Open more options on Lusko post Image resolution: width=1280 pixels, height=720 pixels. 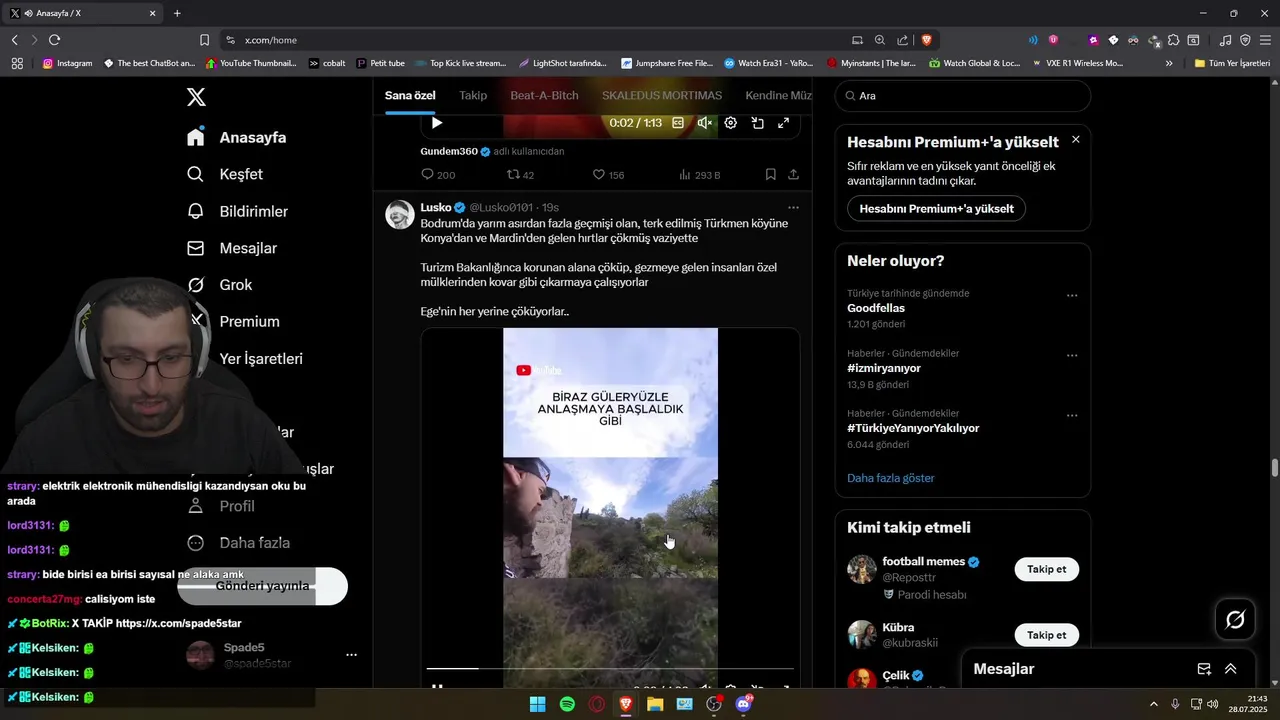(x=793, y=207)
